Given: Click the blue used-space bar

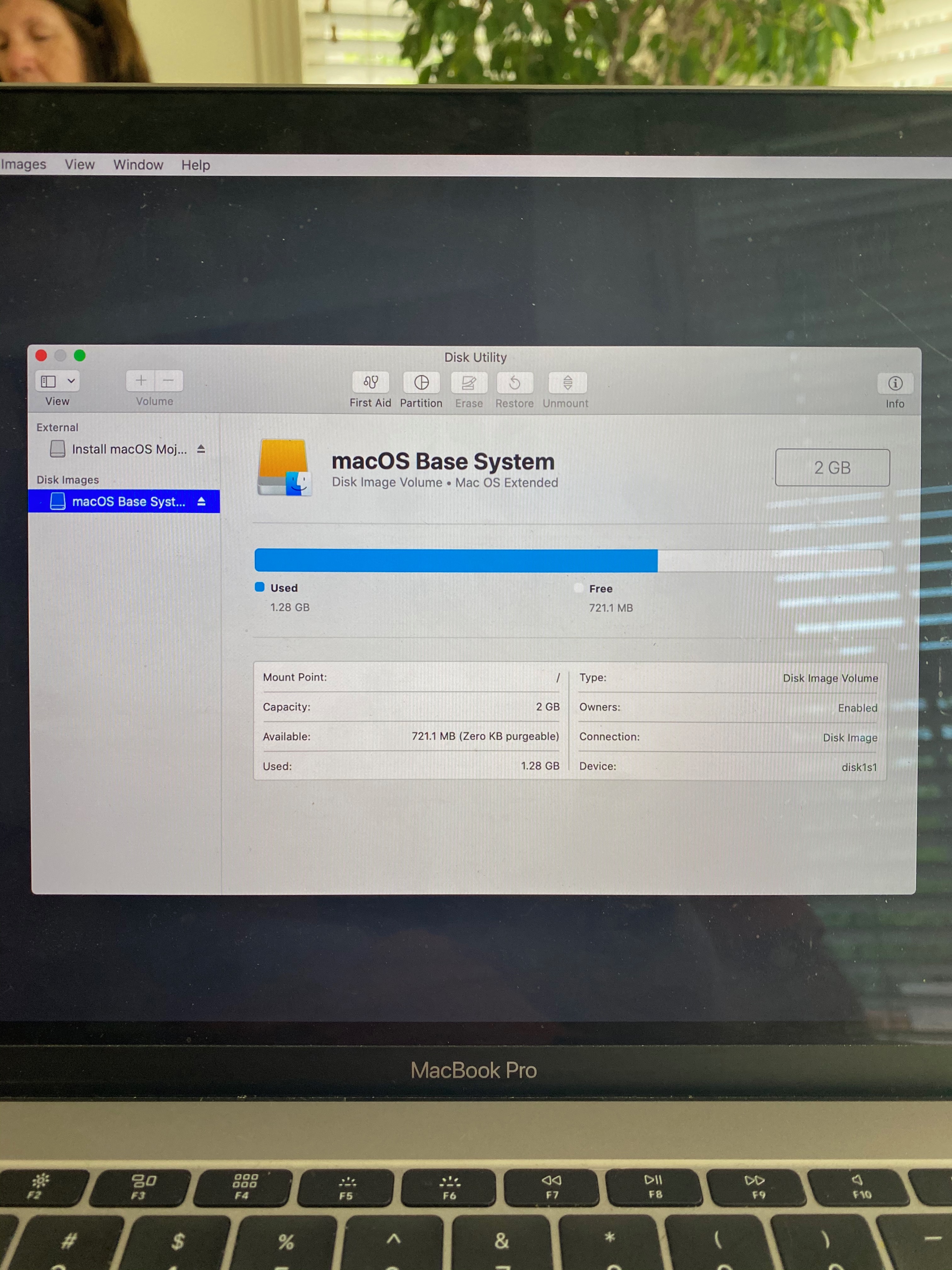Looking at the screenshot, I should [x=456, y=560].
